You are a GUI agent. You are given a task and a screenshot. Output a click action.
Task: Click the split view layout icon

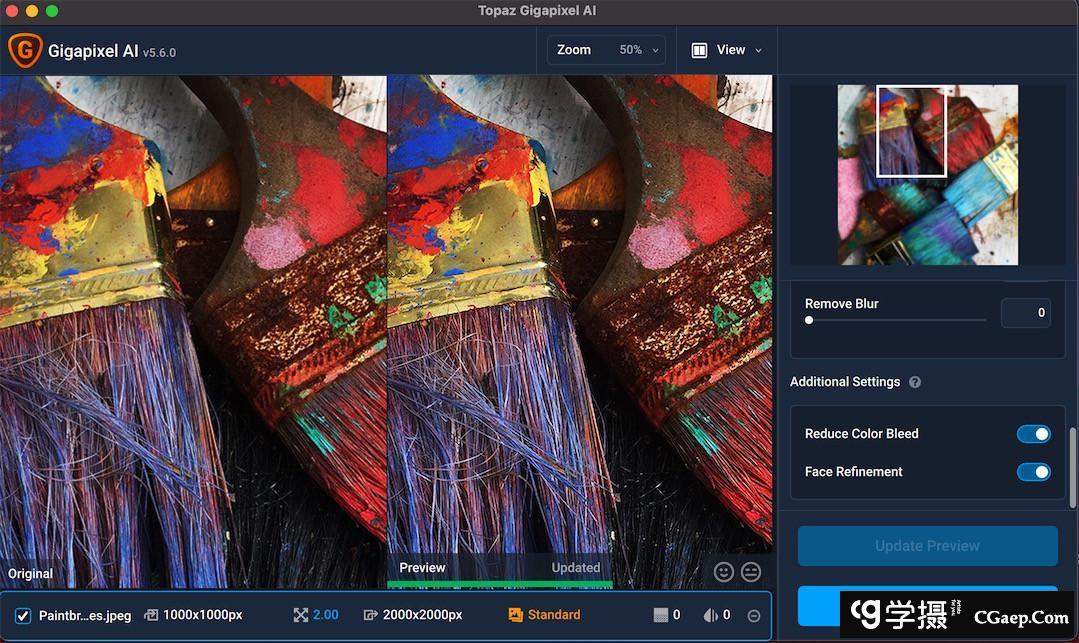(x=700, y=50)
